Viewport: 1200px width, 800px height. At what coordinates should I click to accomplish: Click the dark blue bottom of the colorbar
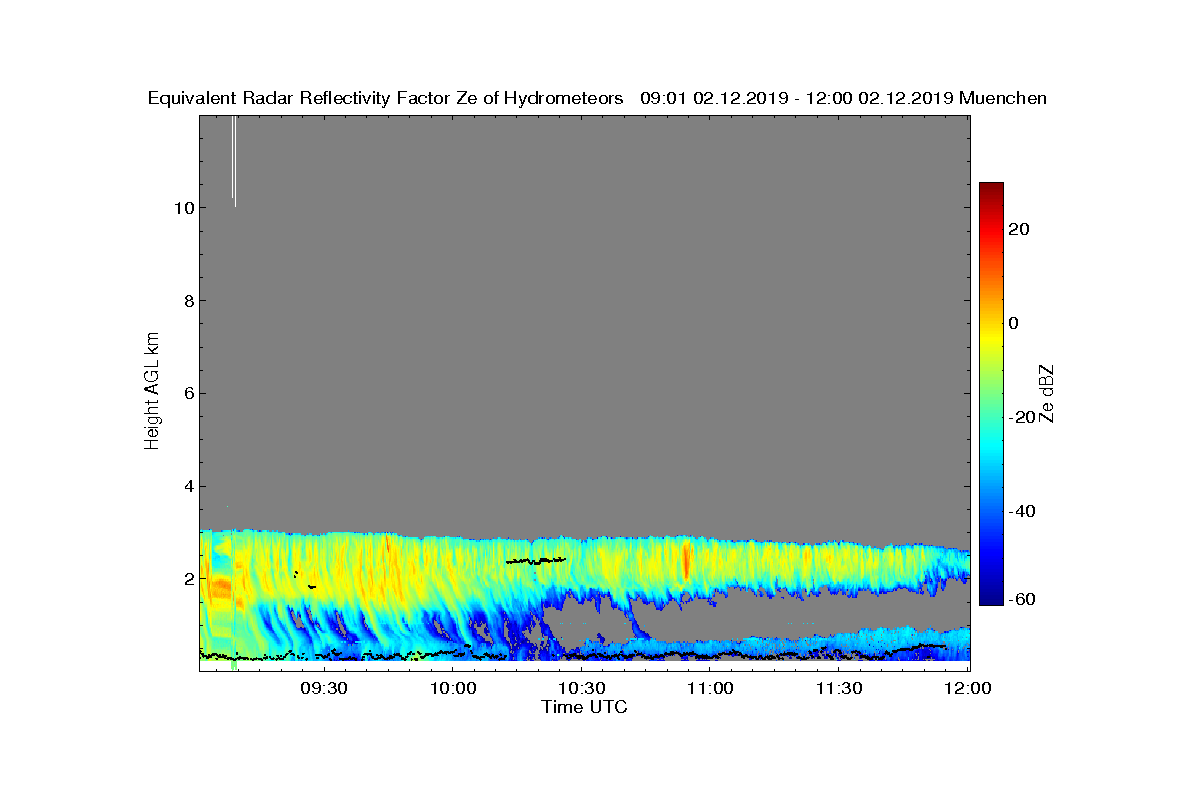coord(991,598)
